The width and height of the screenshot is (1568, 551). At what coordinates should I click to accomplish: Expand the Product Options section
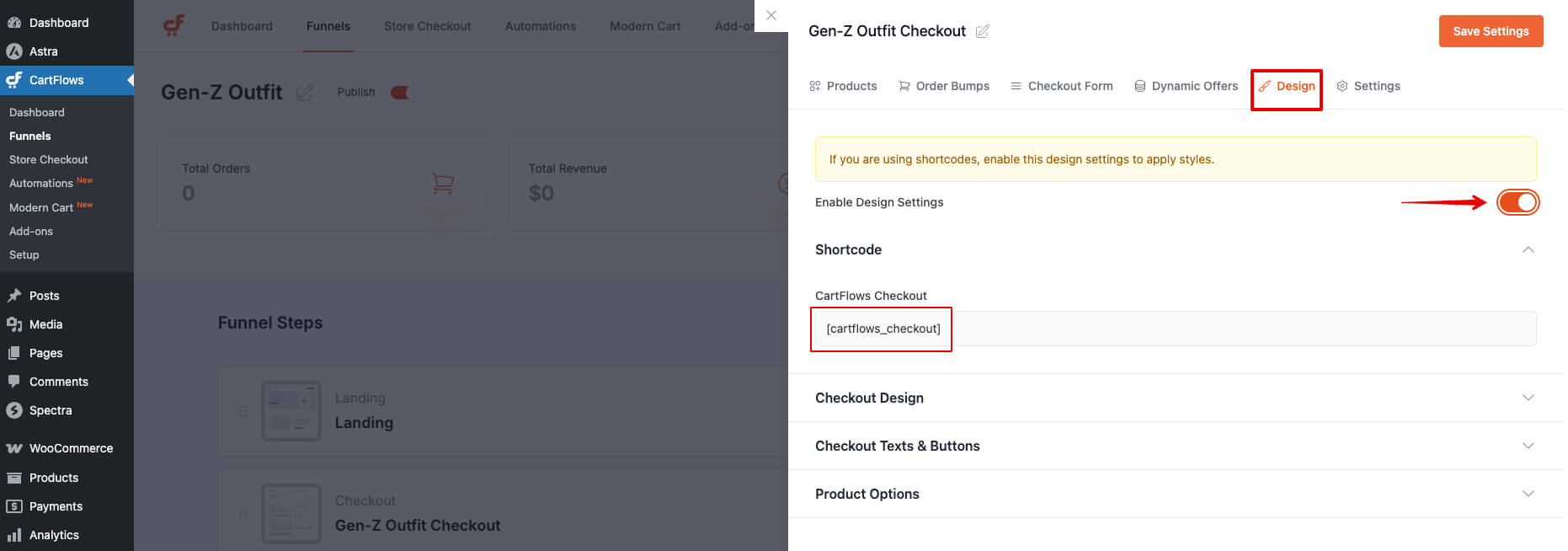tap(1175, 494)
